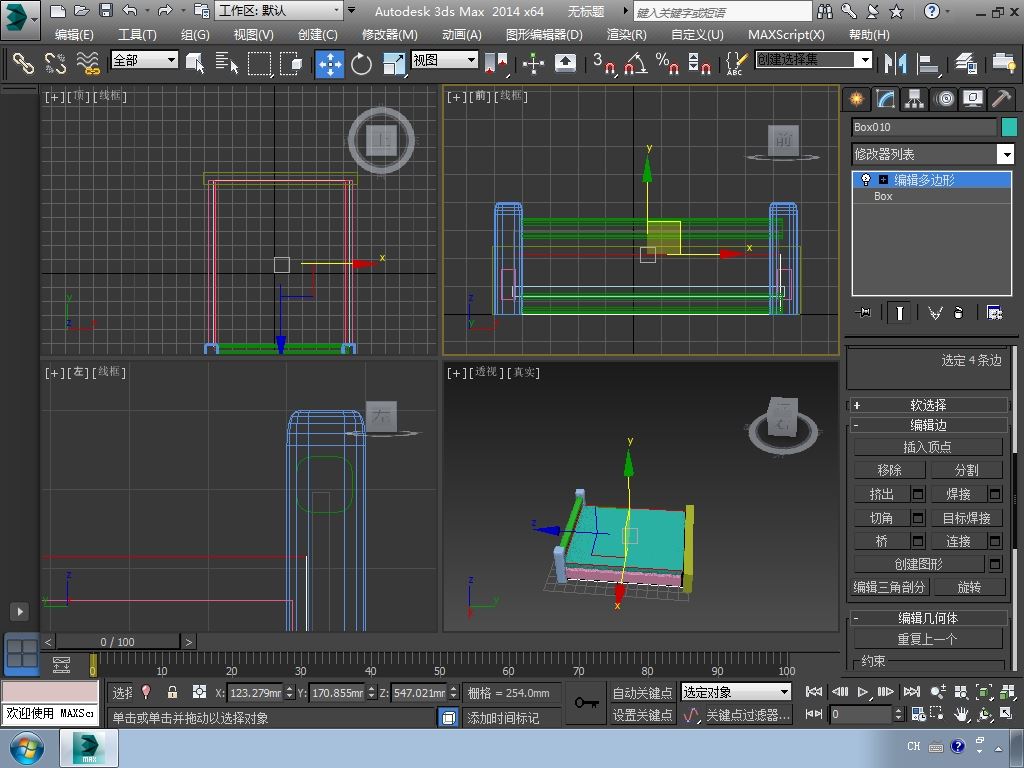Open the 修改器列表 modifier dropdown
Viewport: 1024px width, 768px height.
[1006, 154]
